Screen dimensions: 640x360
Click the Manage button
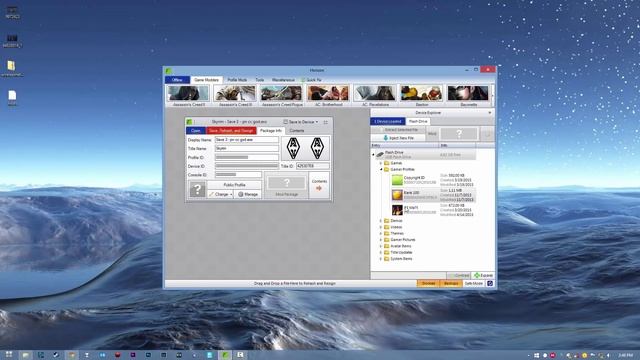(x=248, y=194)
